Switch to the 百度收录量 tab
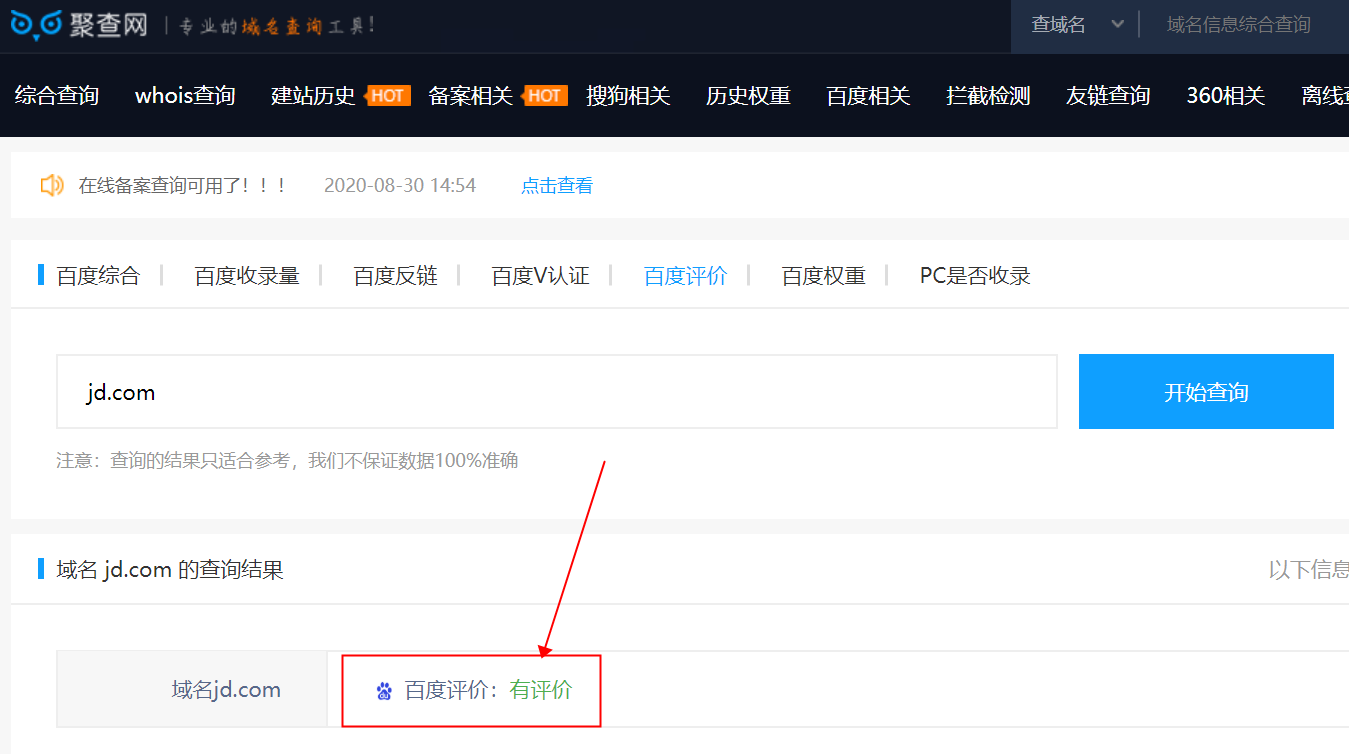 [245, 275]
